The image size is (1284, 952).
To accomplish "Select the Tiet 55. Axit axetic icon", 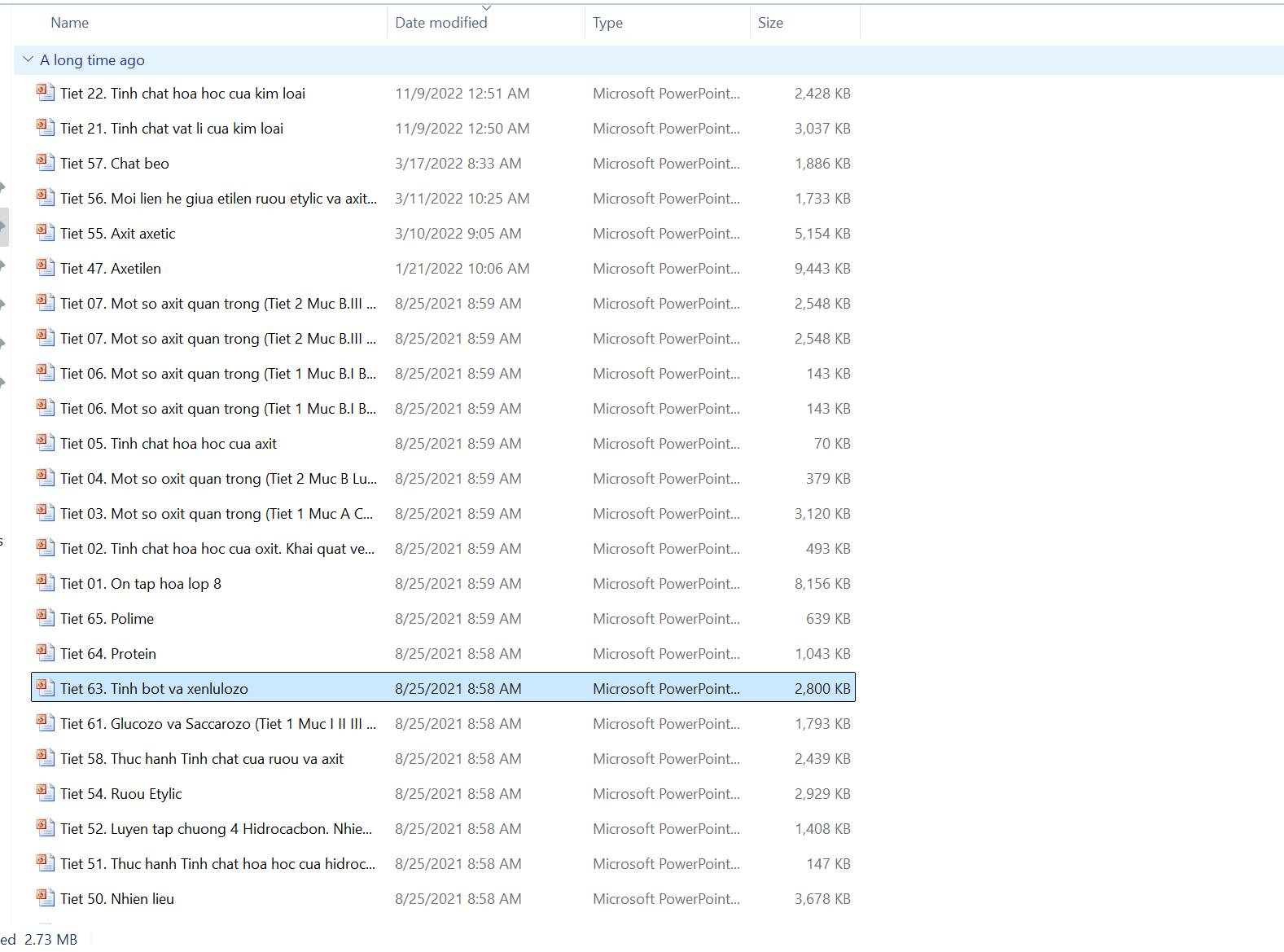I will (46, 232).
